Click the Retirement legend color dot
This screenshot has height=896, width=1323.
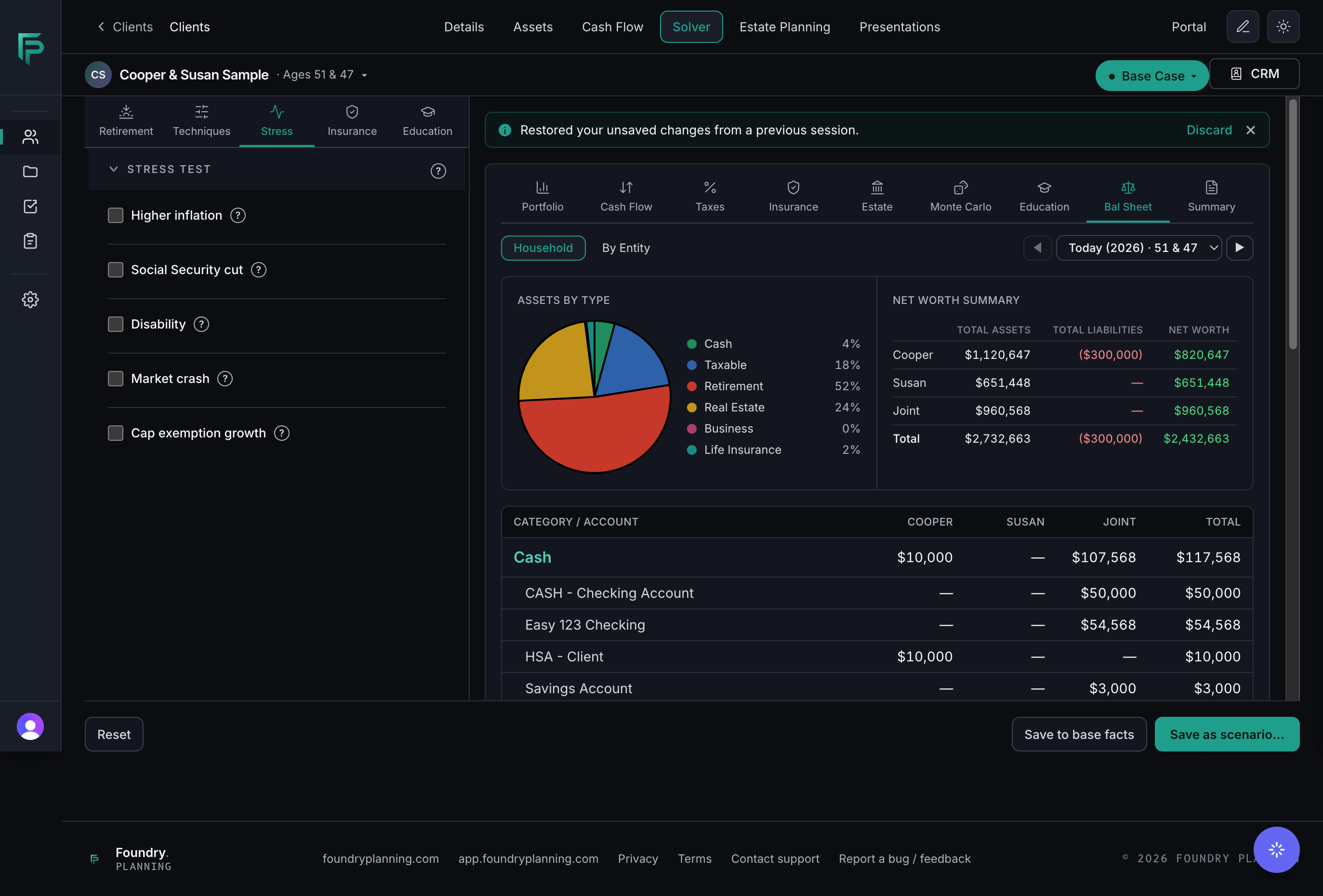(692, 386)
